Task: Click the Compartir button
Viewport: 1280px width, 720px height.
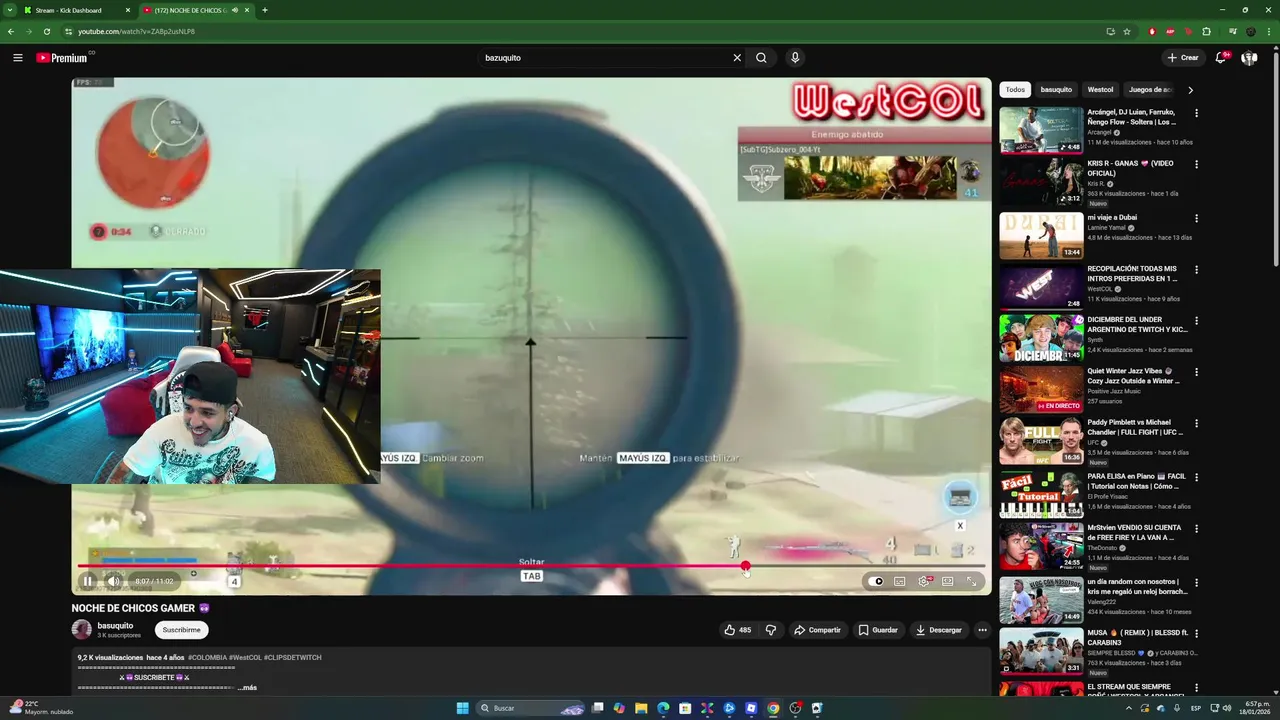Action: tap(817, 630)
